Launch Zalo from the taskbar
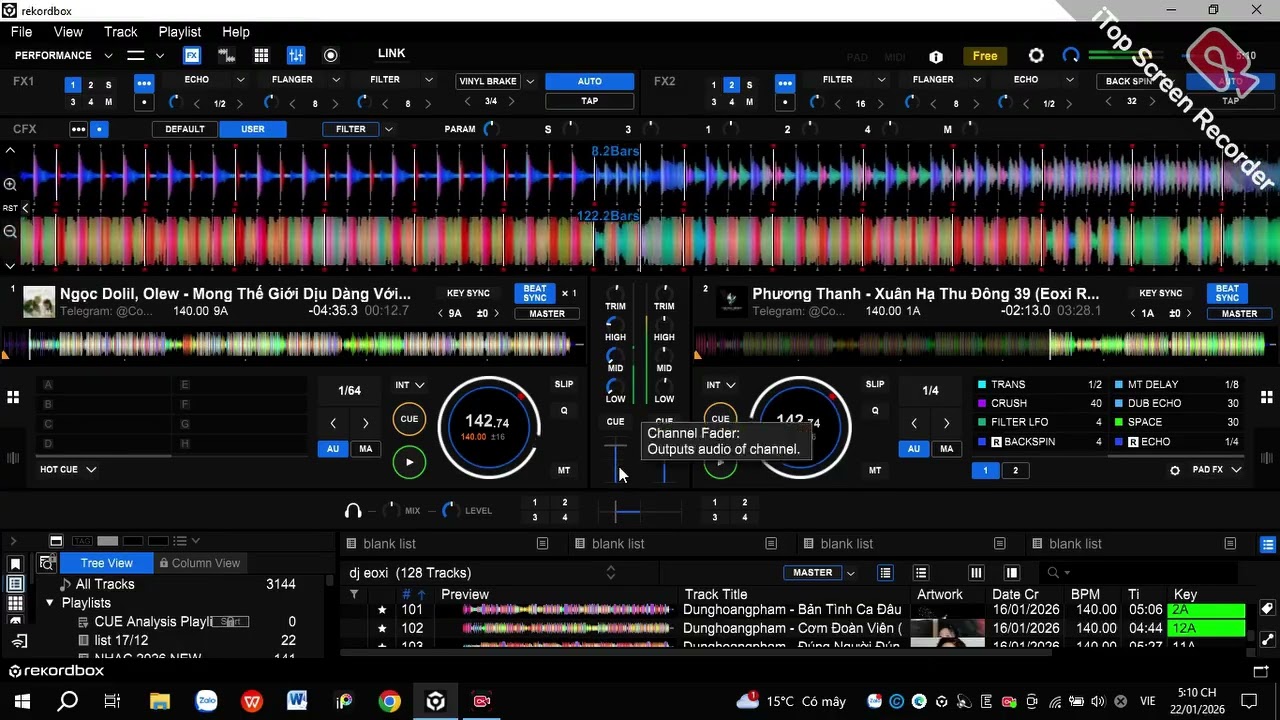1280x720 pixels. tap(206, 701)
